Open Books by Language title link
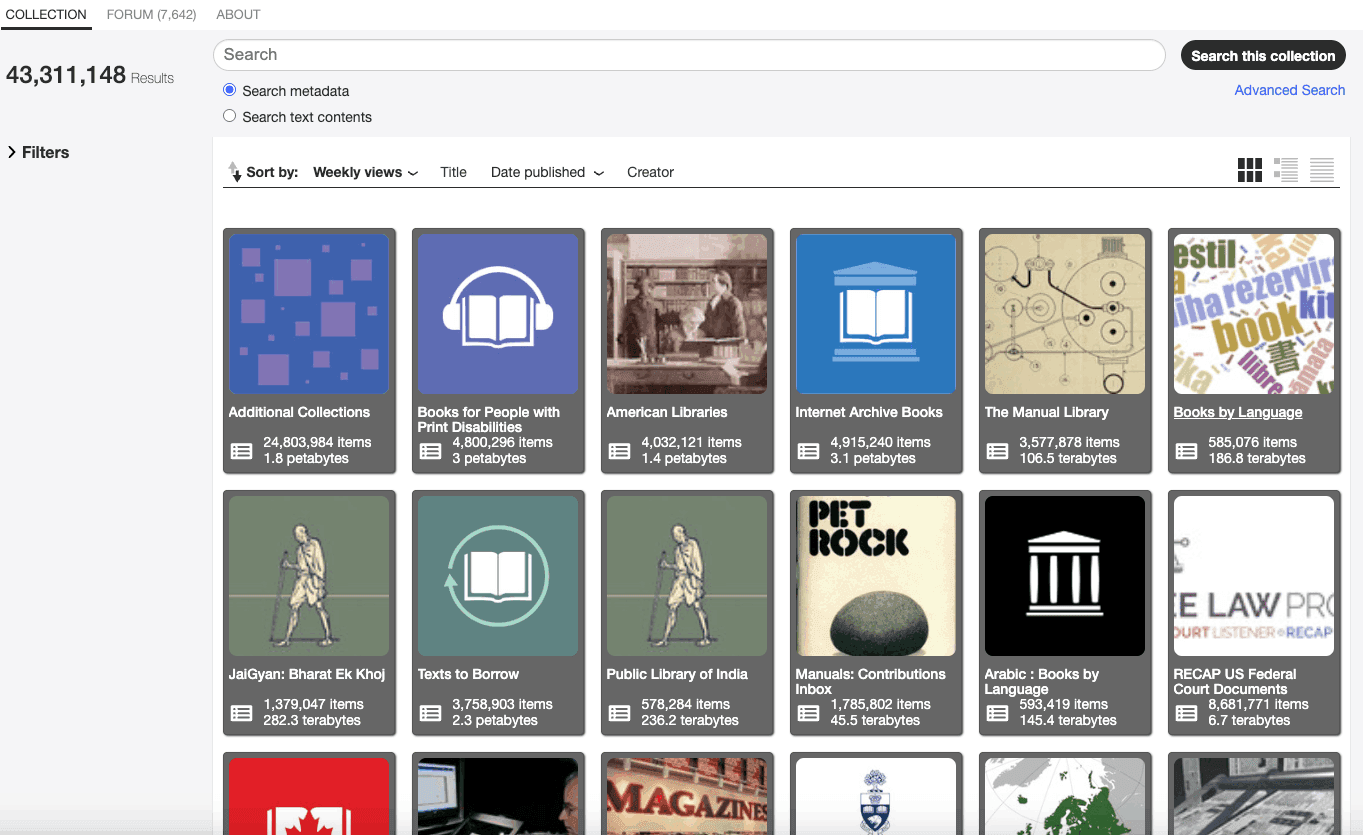1363x835 pixels. click(1238, 412)
